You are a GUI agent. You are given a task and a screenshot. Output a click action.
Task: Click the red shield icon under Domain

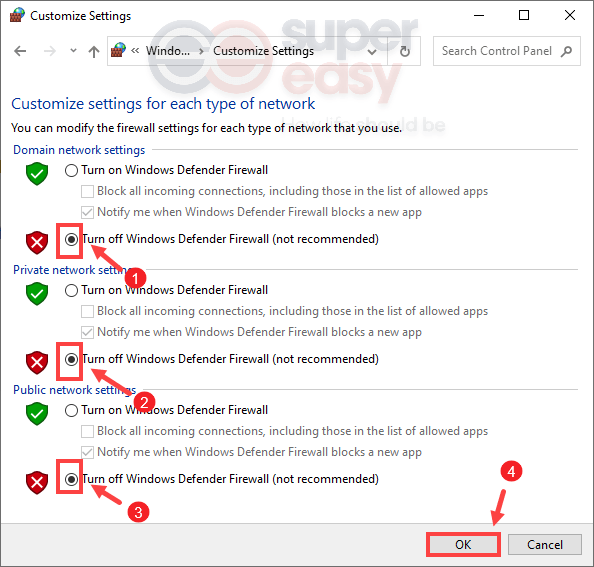pos(37,243)
